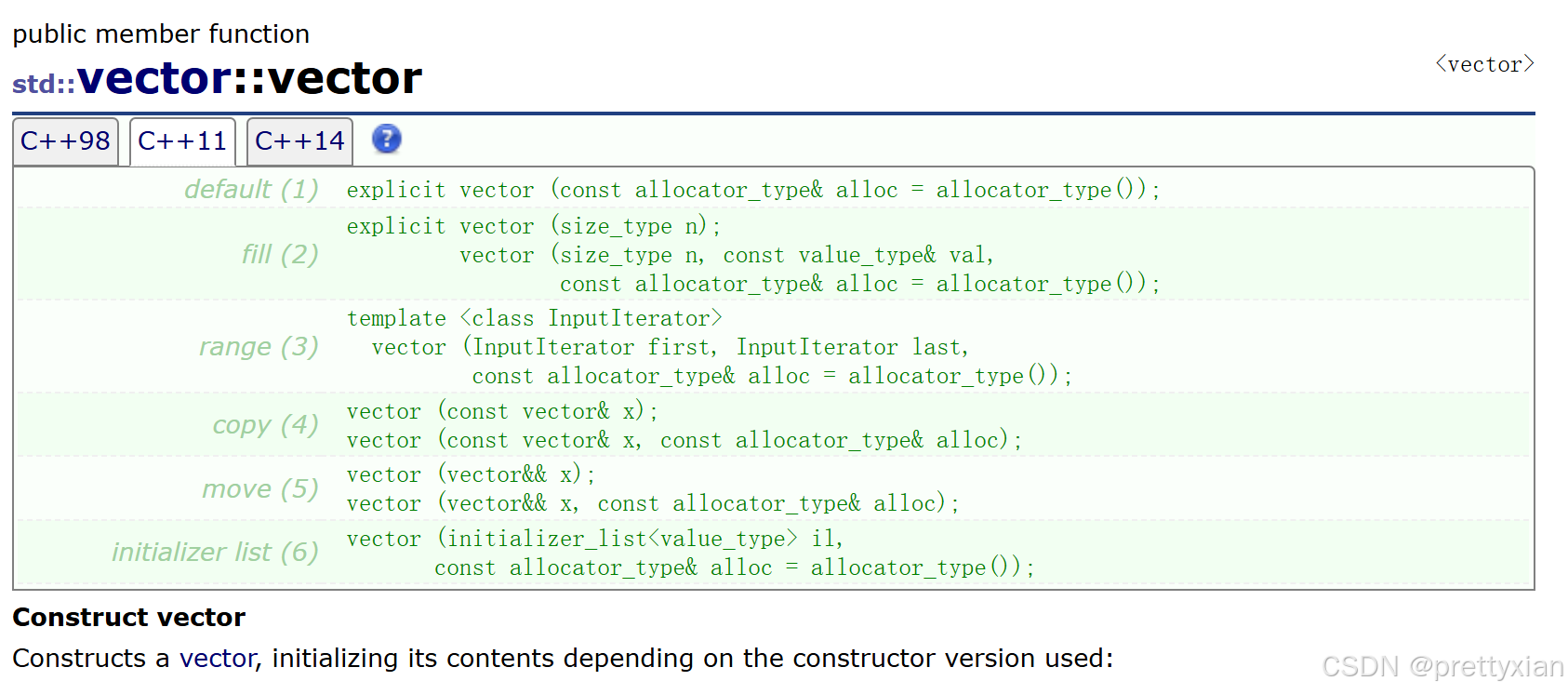Click the "std::" prefix in the page title
Viewport: 1568px width, 694px height.
click(x=43, y=85)
